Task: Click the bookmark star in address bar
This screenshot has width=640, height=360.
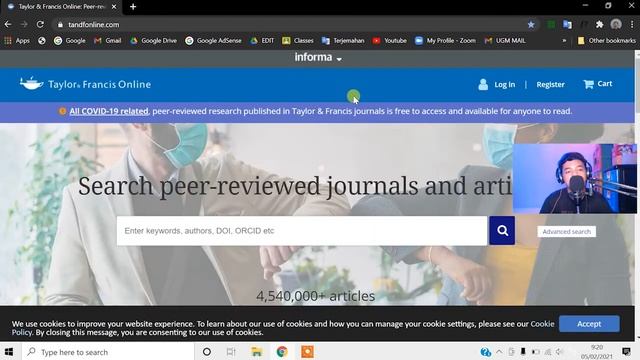Action: coord(531,24)
